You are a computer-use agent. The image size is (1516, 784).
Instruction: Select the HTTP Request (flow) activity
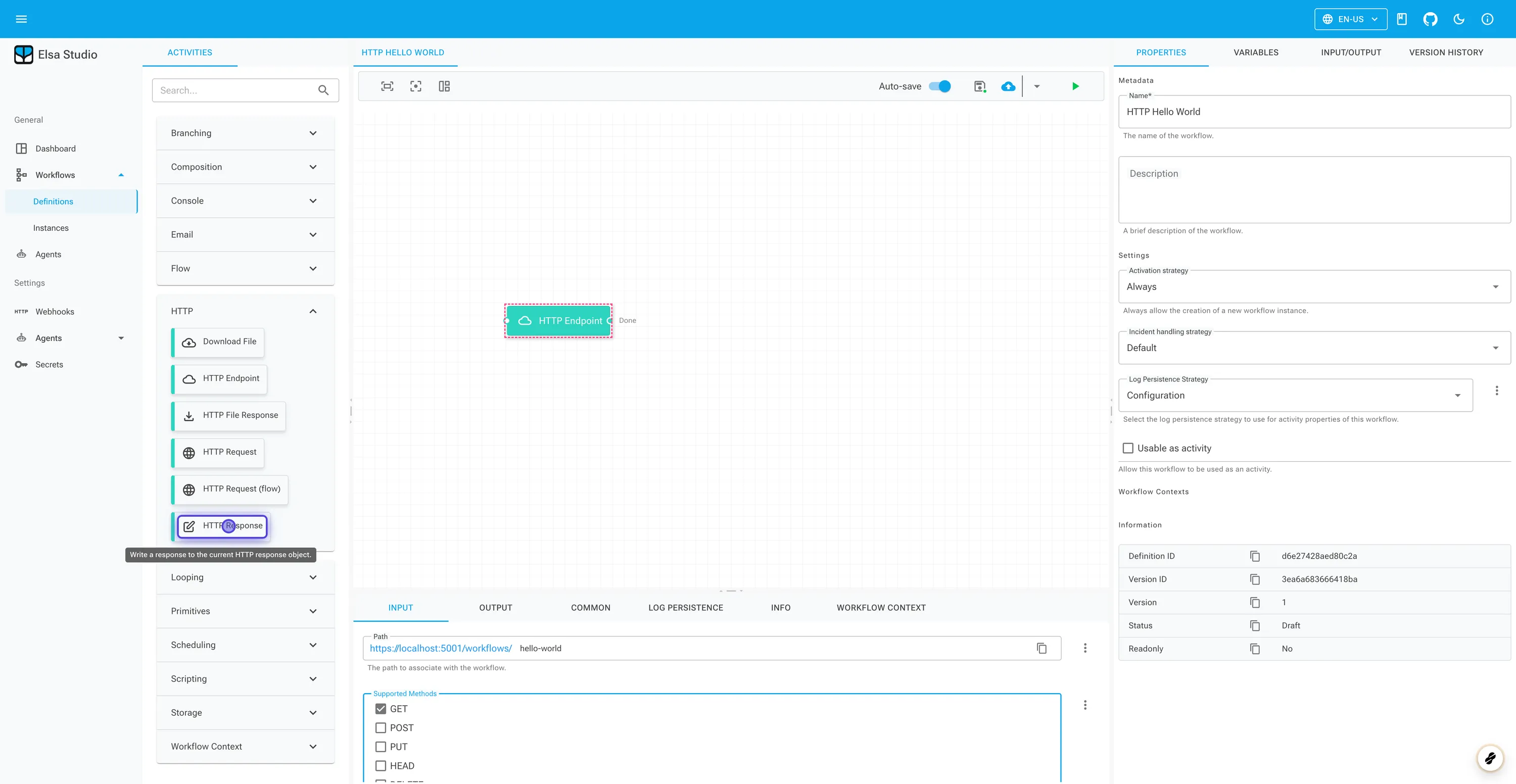230,489
